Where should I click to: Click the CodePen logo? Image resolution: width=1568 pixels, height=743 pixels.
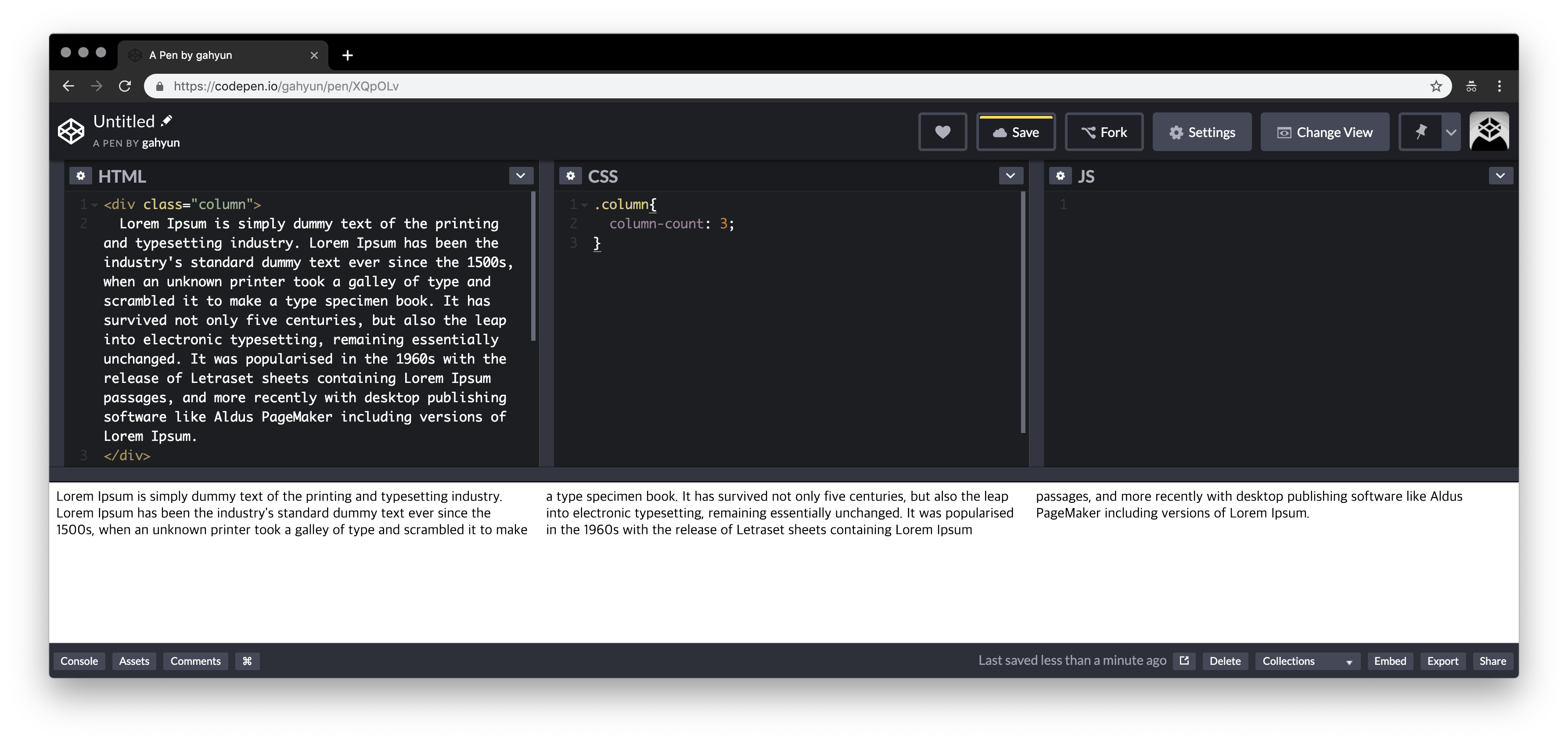click(71, 132)
